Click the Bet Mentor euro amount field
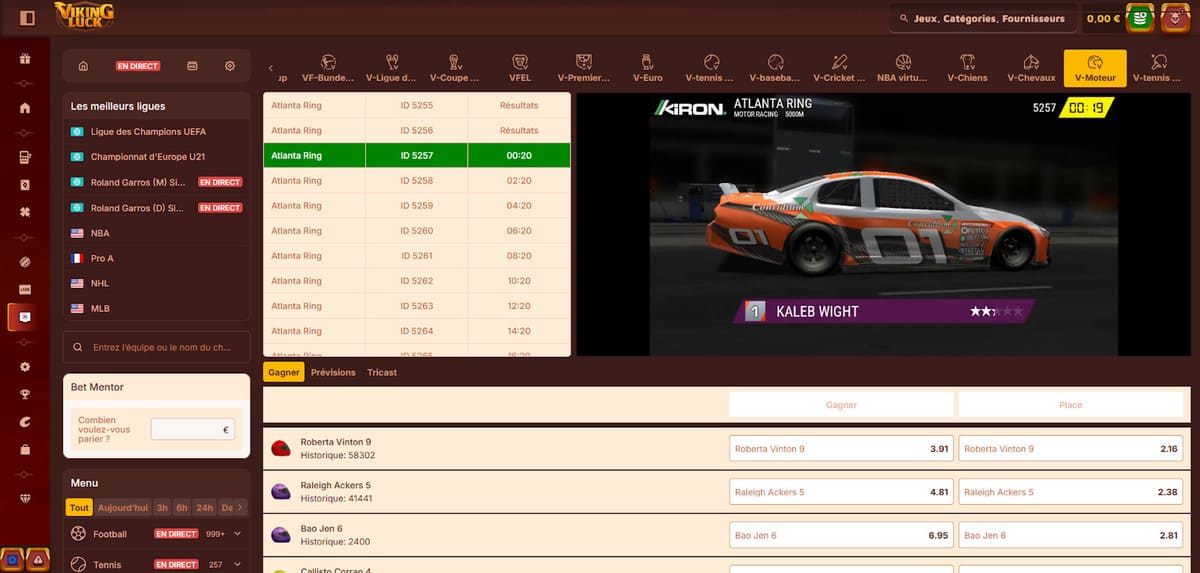This screenshot has width=1200, height=573. (193, 430)
